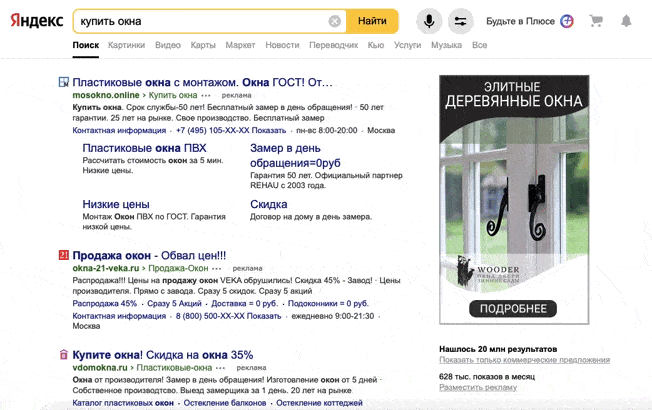Viewport: 652px width, 410px height.
Task: Open 'Распродажа 45%' quick link
Action: [104, 304]
